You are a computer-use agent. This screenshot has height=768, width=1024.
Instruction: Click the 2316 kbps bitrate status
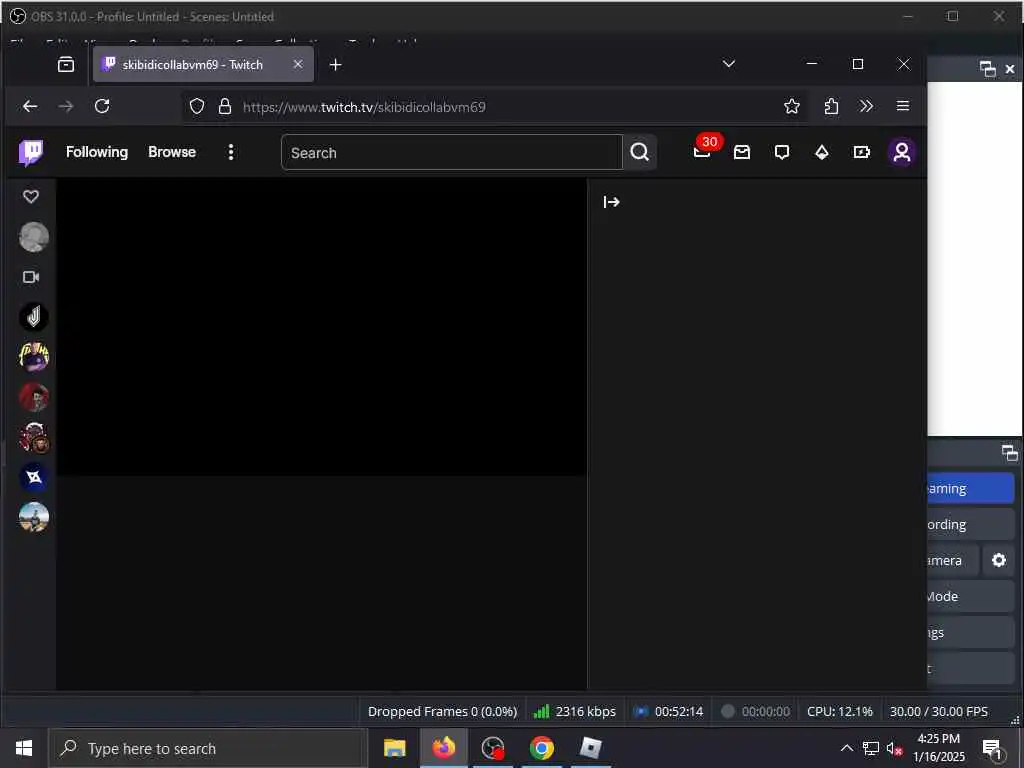coord(575,711)
